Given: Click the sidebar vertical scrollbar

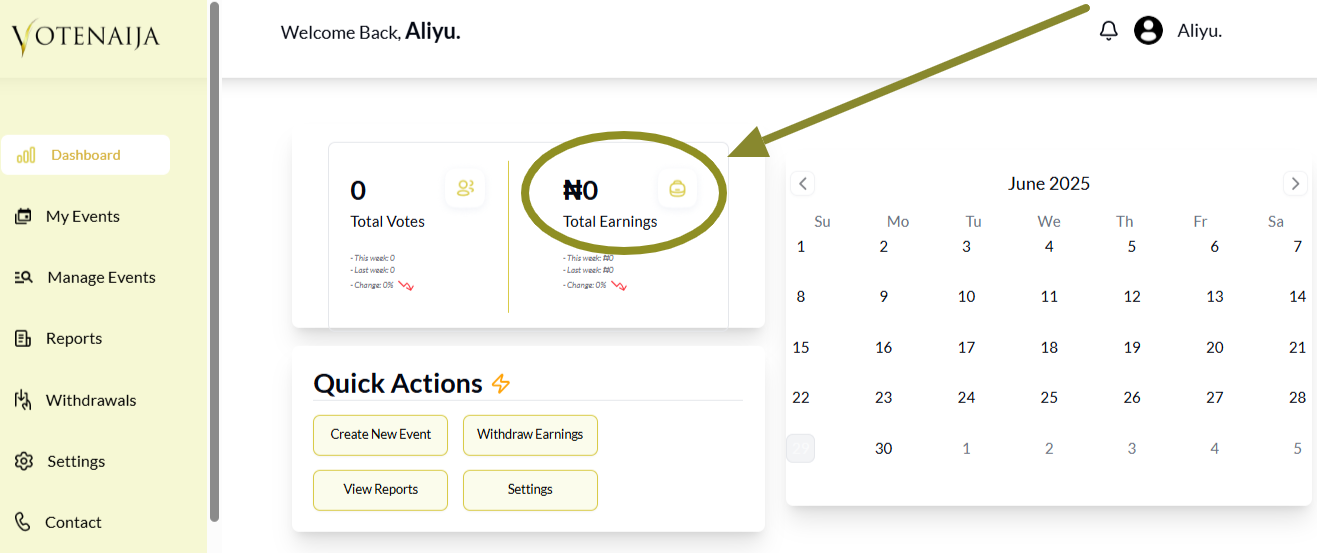Looking at the screenshot, I should tap(214, 260).
